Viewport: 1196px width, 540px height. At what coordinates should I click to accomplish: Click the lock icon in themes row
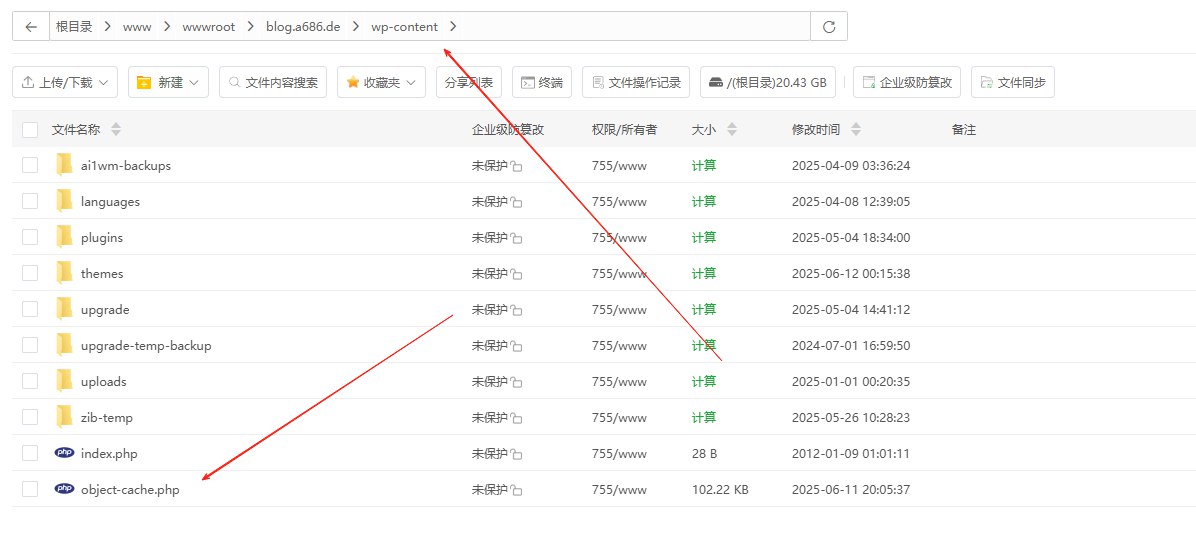click(x=516, y=274)
